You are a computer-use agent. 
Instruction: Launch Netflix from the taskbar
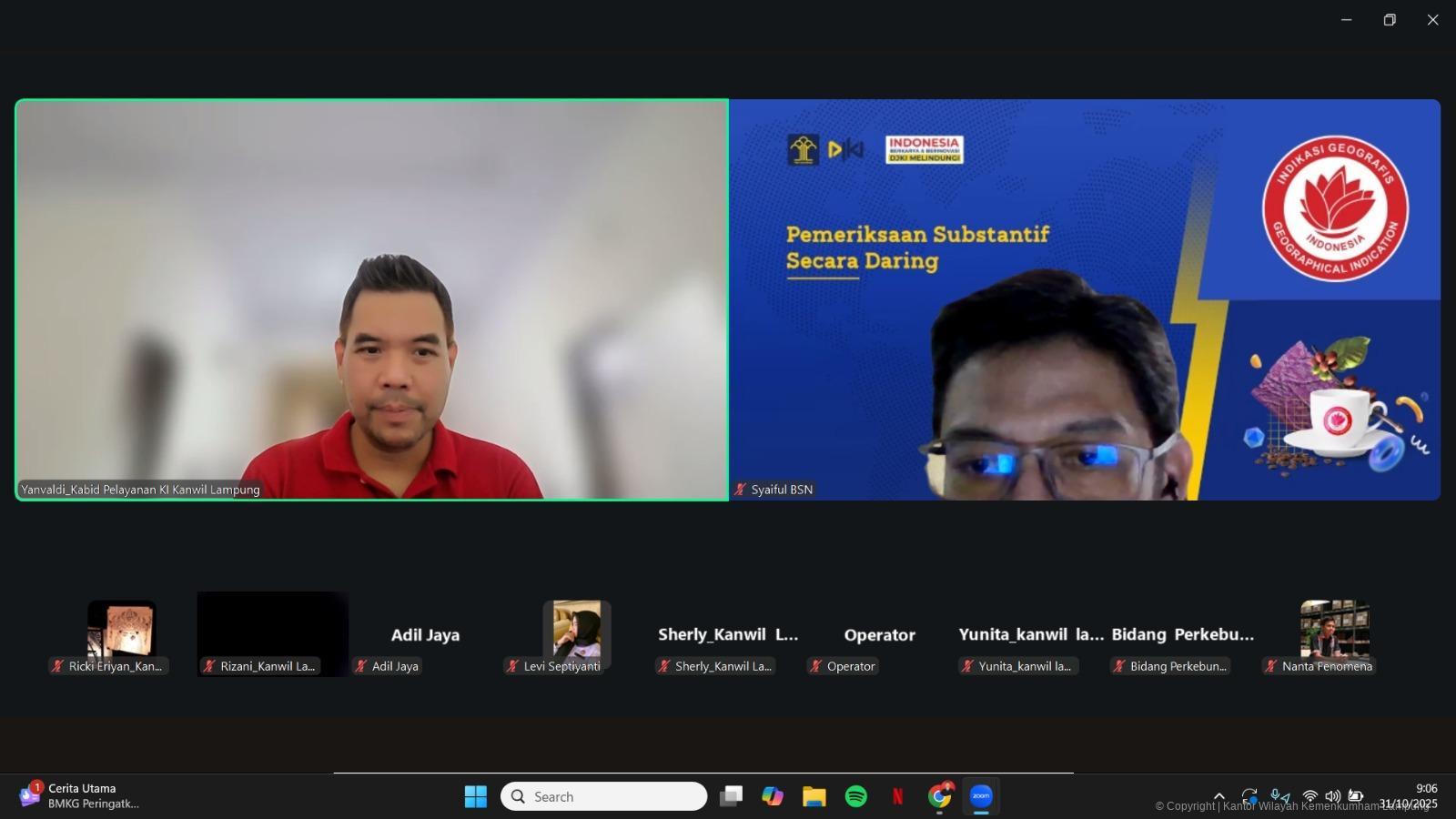pyautogui.click(x=897, y=796)
